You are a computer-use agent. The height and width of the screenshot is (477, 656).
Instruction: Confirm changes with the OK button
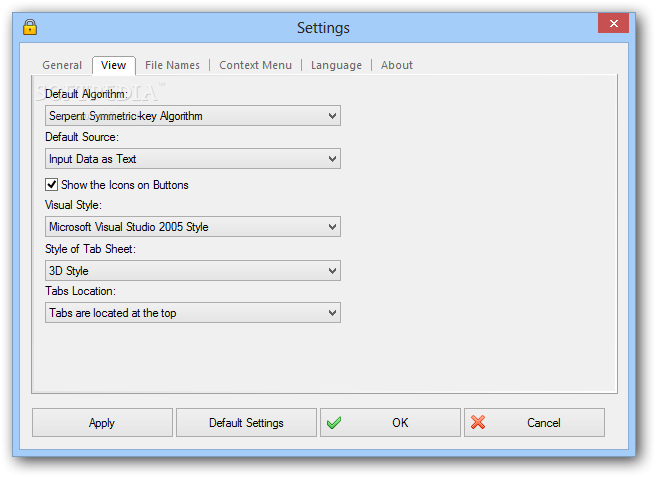tap(390, 423)
